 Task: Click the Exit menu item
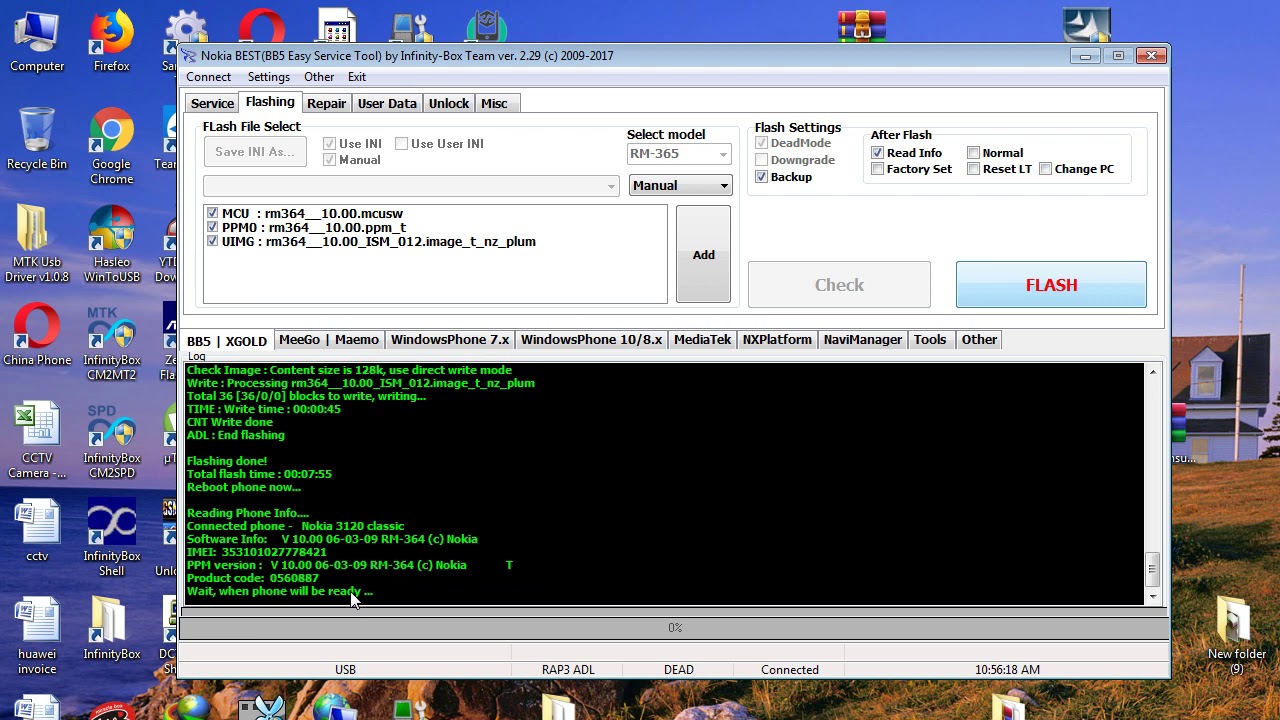tap(357, 77)
